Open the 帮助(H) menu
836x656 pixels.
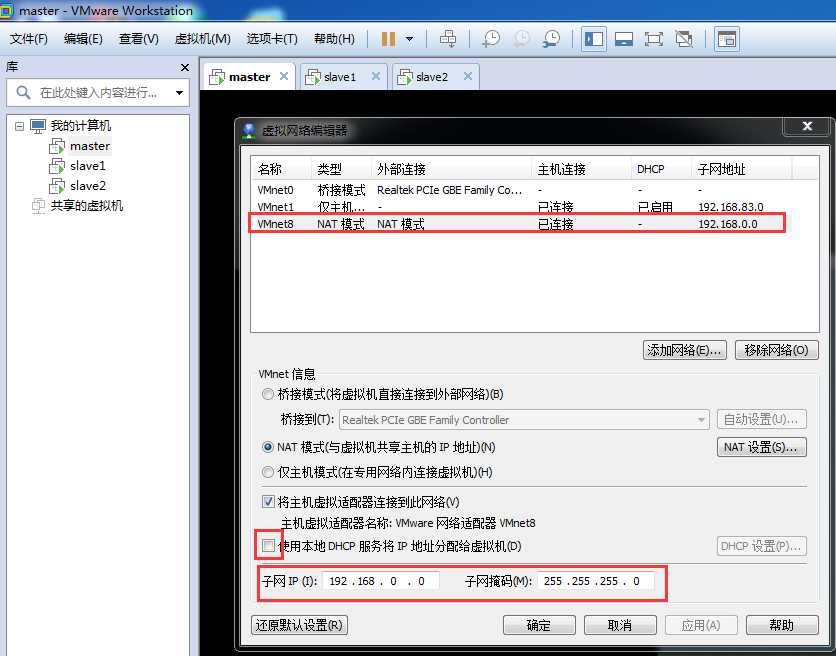(x=334, y=39)
